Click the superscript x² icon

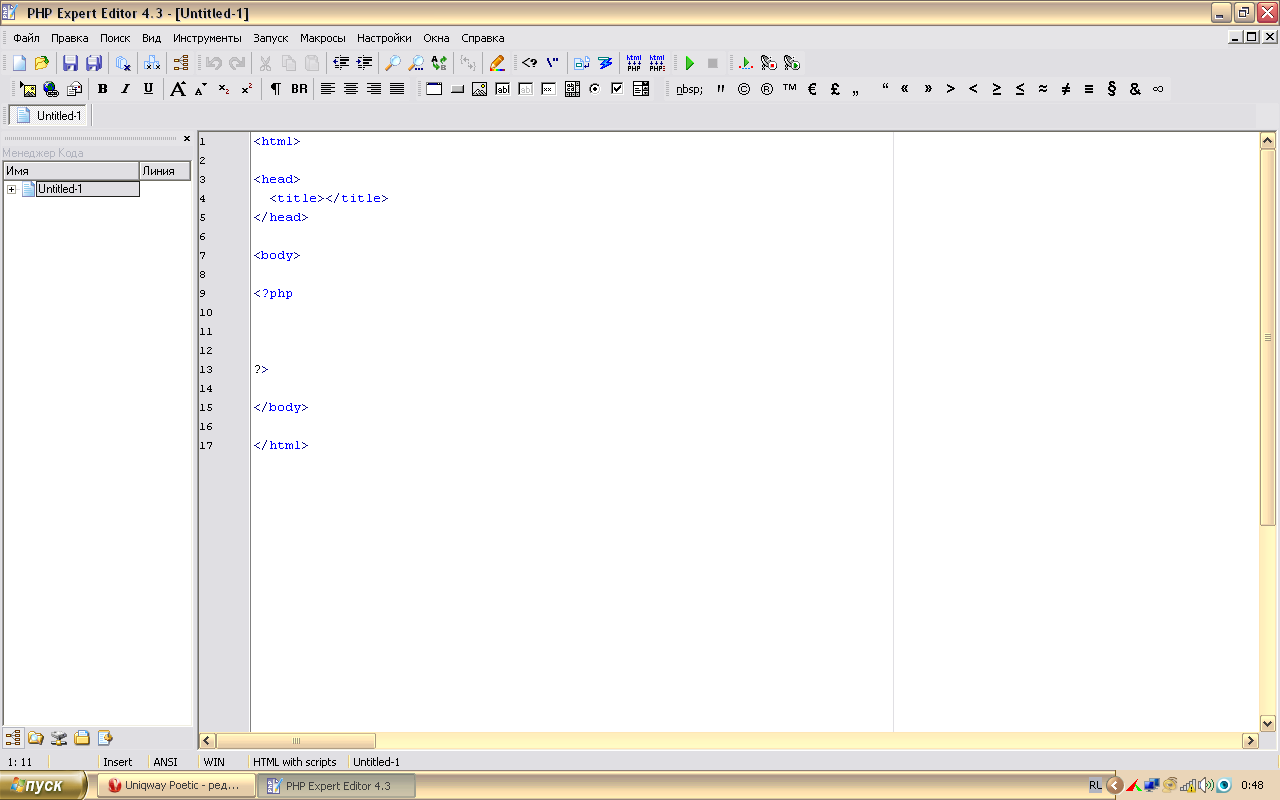pyautogui.click(x=247, y=89)
